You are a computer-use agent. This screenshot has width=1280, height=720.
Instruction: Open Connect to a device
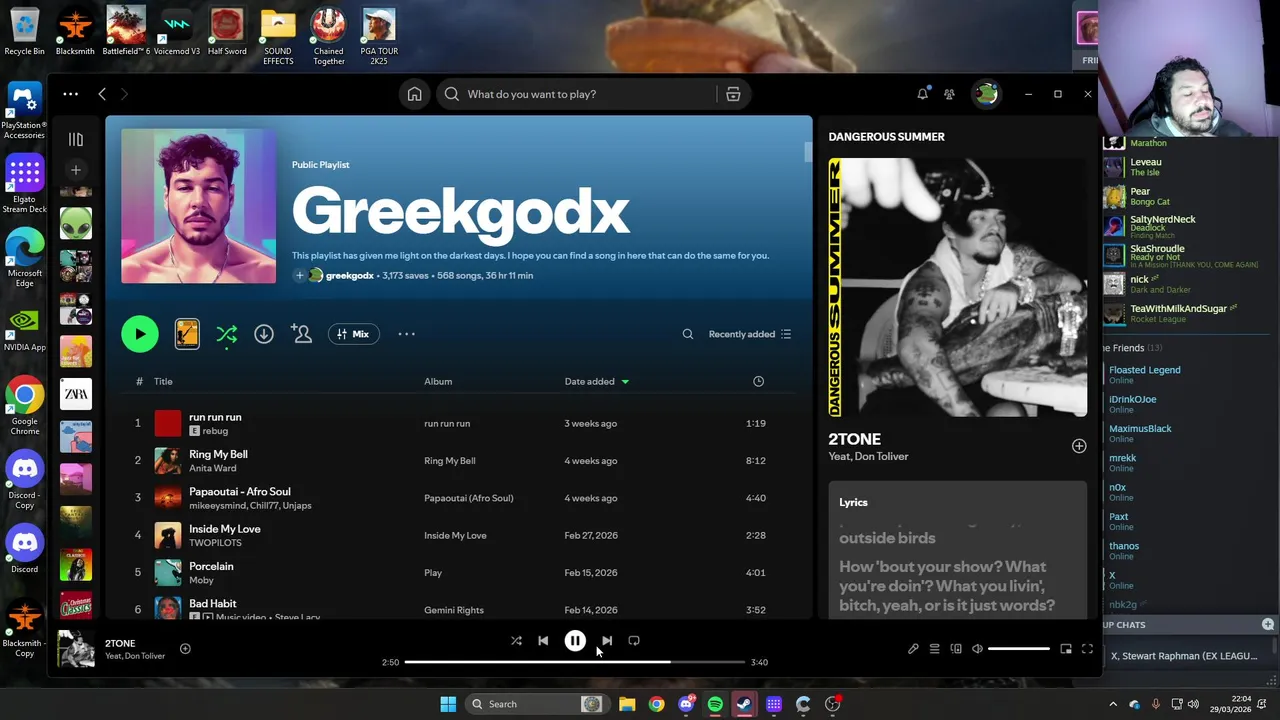click(x=956, y=649)
